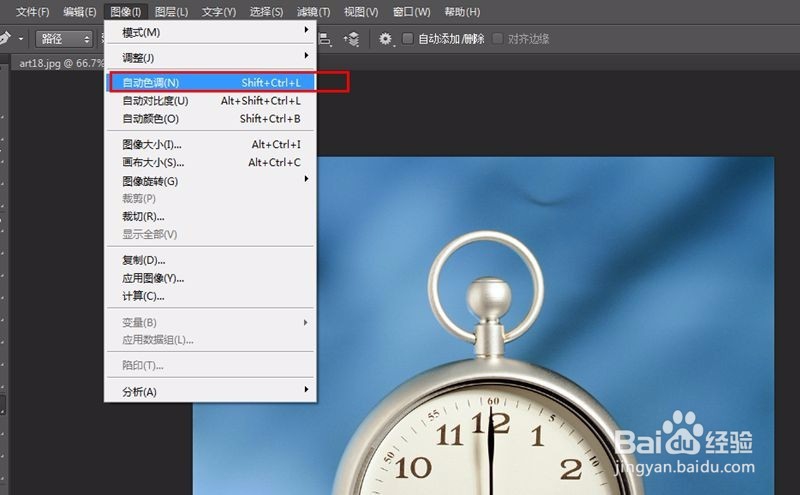Open the 文字(Y) menu
Screen dimensions: 800x495
pos(218,11)
